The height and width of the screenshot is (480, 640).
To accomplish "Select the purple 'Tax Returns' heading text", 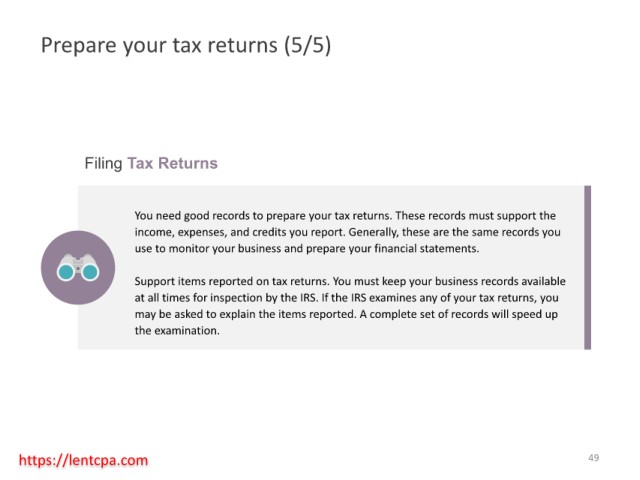I will [x=172, y=163].
